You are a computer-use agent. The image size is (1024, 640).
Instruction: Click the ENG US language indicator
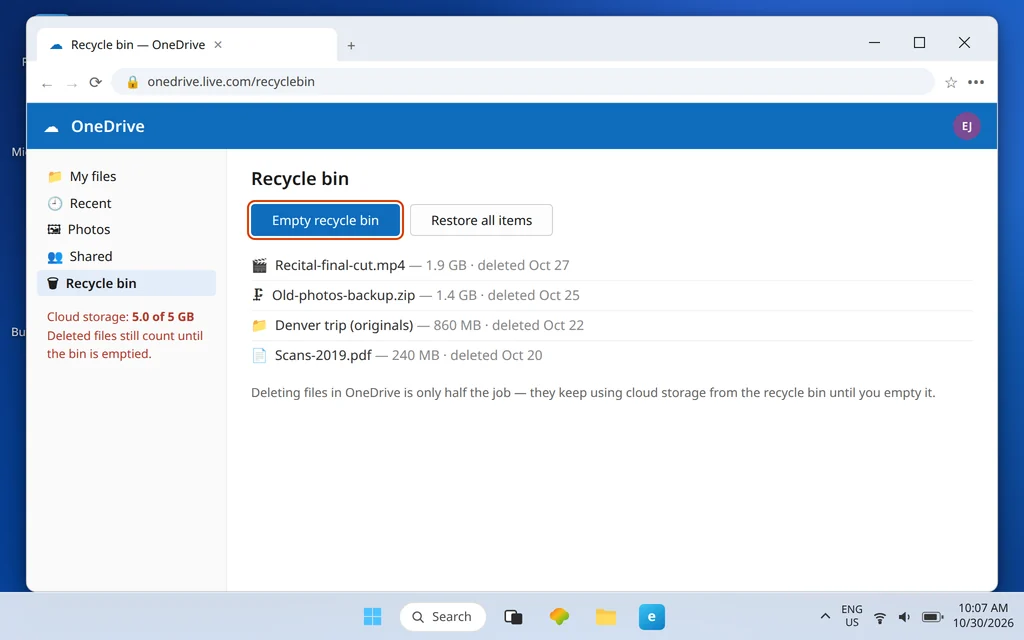click(852, 616)
